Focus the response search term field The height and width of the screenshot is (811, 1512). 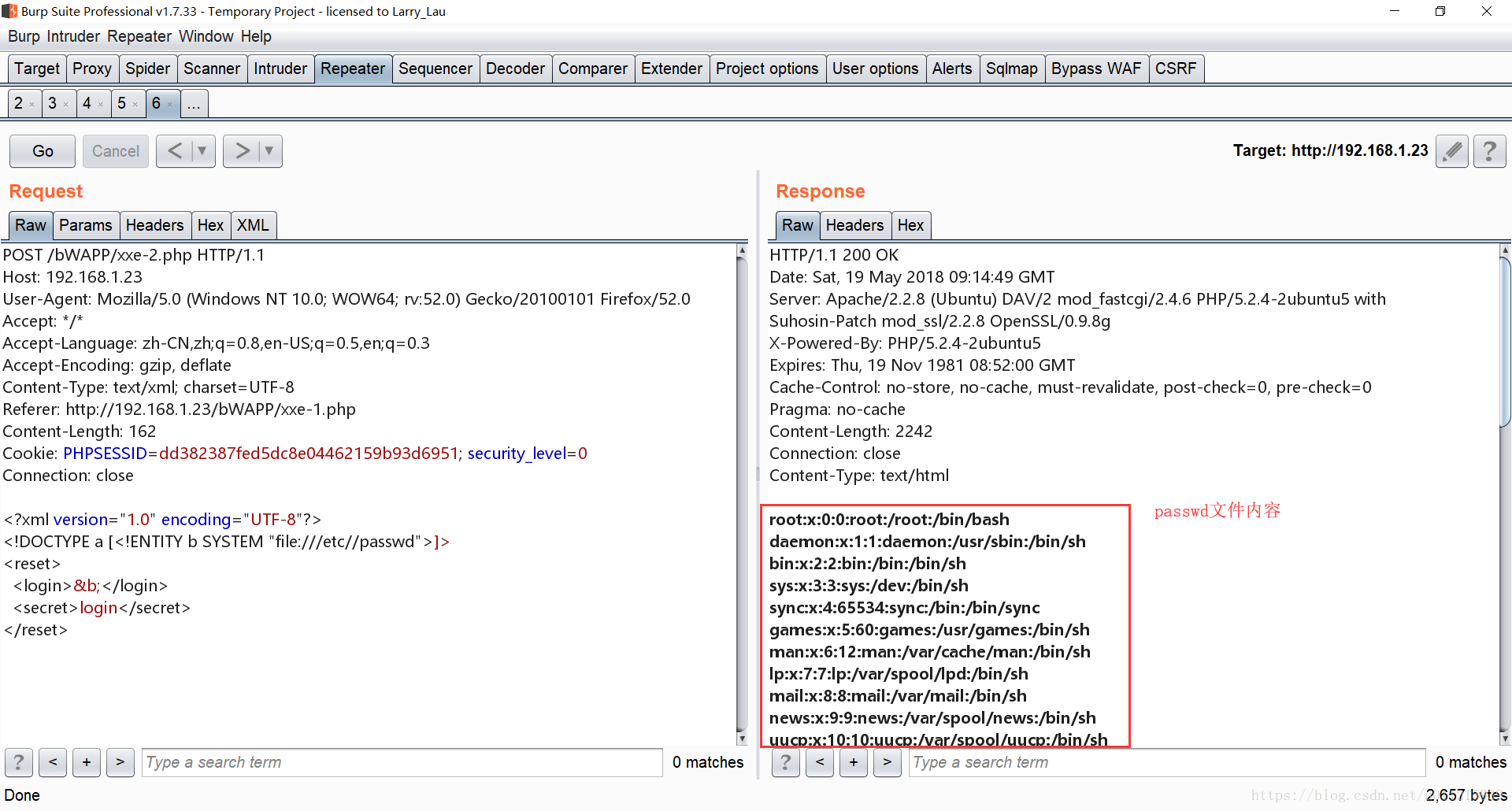[1167, 762]
